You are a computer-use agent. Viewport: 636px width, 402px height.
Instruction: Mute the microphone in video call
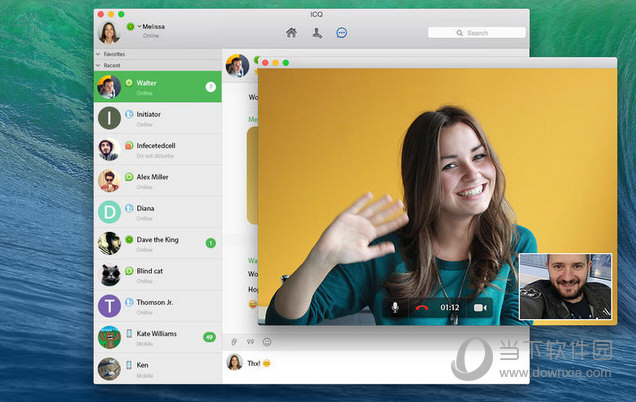(395, 307)
